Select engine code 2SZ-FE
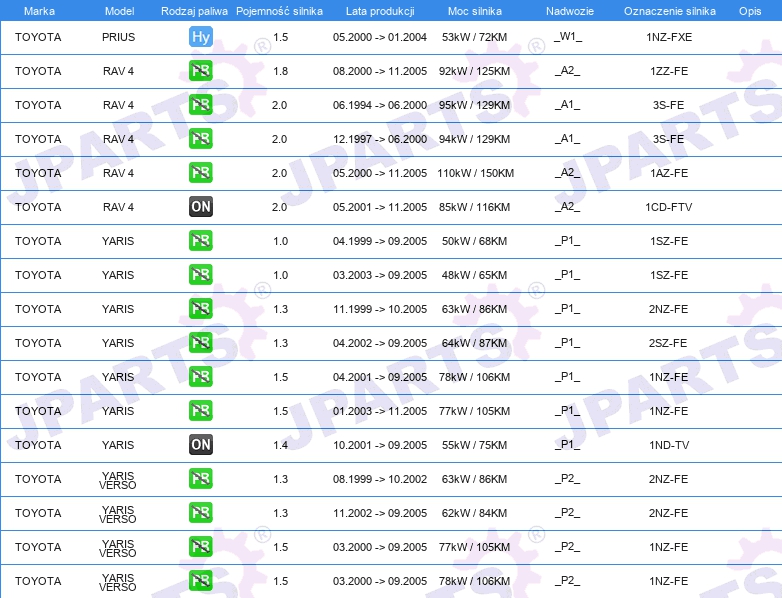This screenshot has width=782, height=598. coord(668,343)
